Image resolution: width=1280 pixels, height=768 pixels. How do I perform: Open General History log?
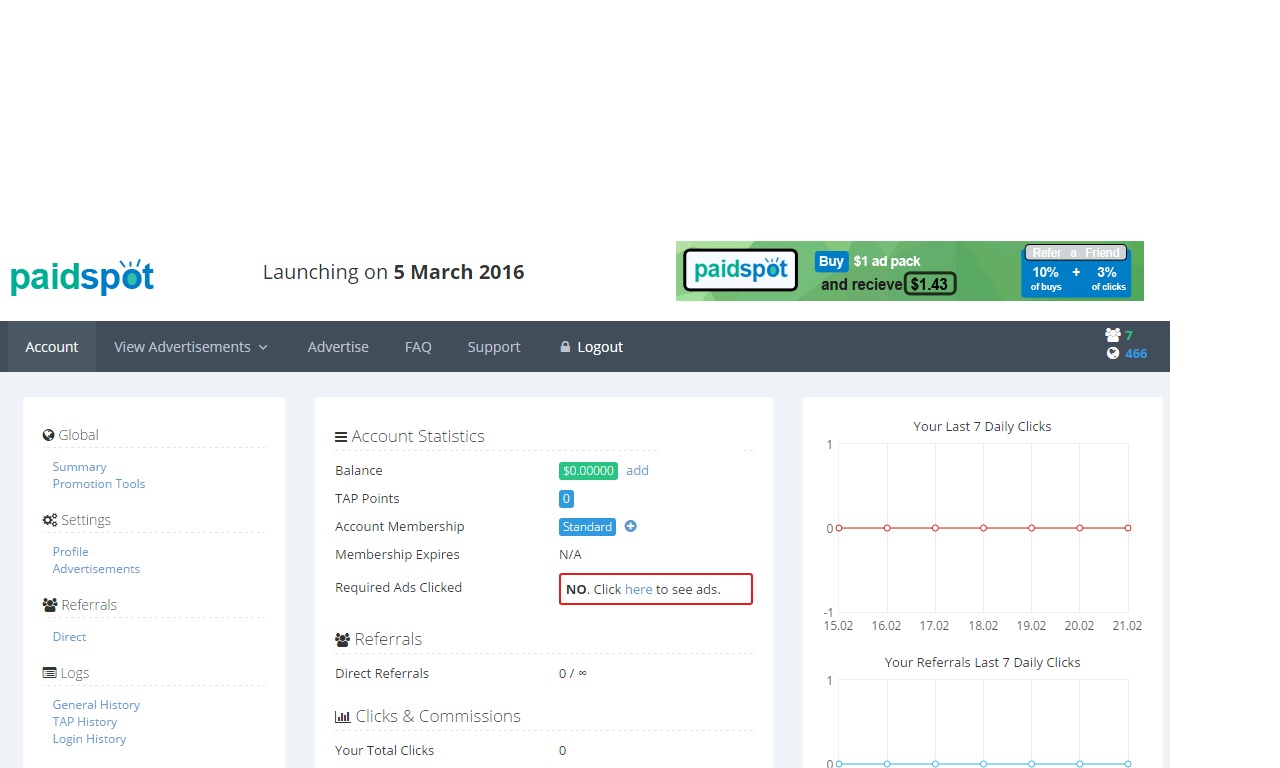[96, 705]
